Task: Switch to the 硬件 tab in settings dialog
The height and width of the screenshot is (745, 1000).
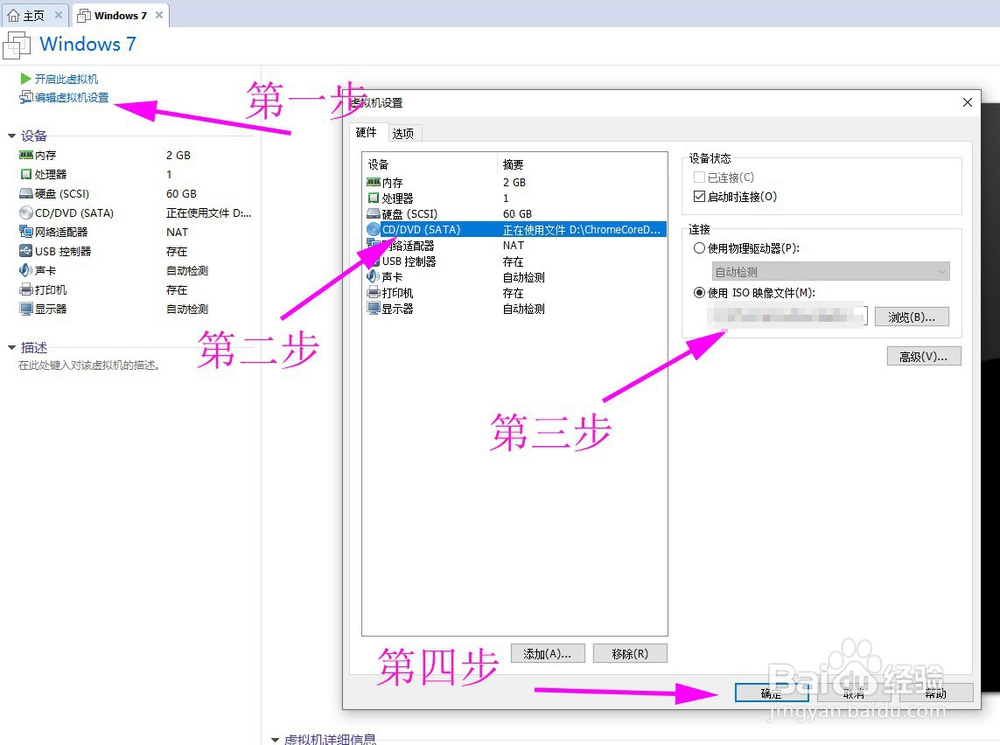Action: 366,132
